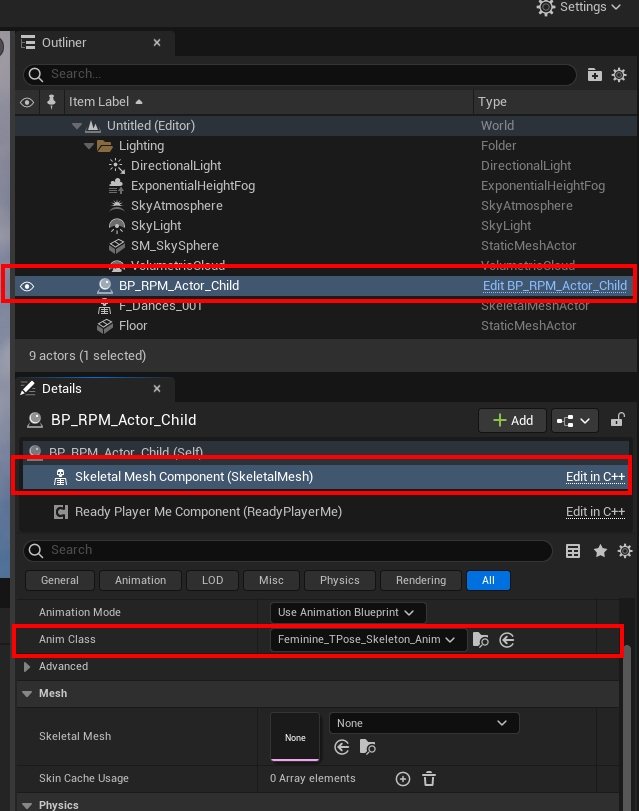Image resolution: width=639 pixels, height=811 pixels.
Task: Click the SkyLight dome icon
Action: click(116, 226)
